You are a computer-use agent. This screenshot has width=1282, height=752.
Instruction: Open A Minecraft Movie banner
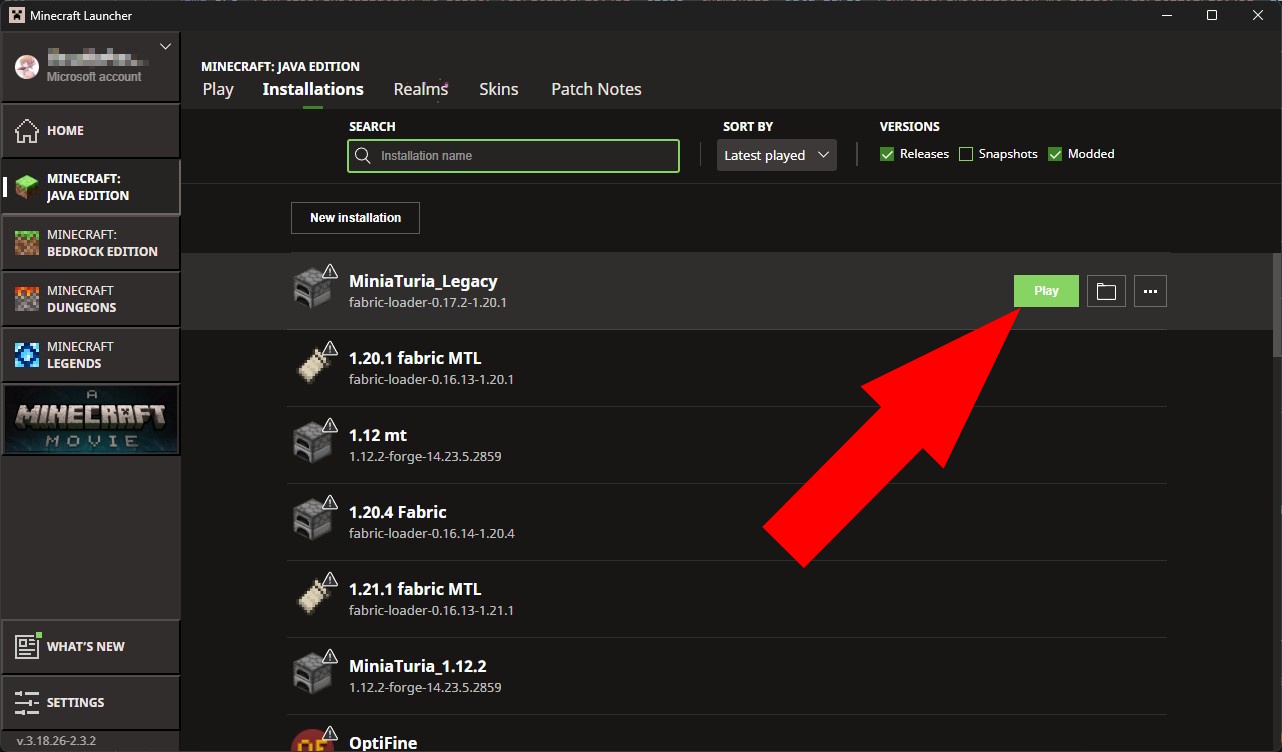(91, 420)
